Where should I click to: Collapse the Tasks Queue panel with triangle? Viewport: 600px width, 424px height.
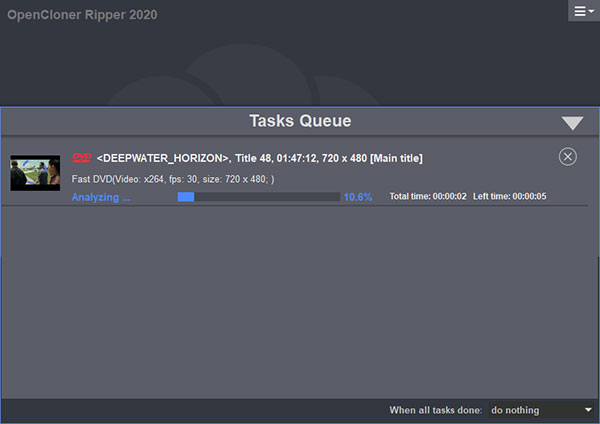pyautogui.click(x=572, y=123)
